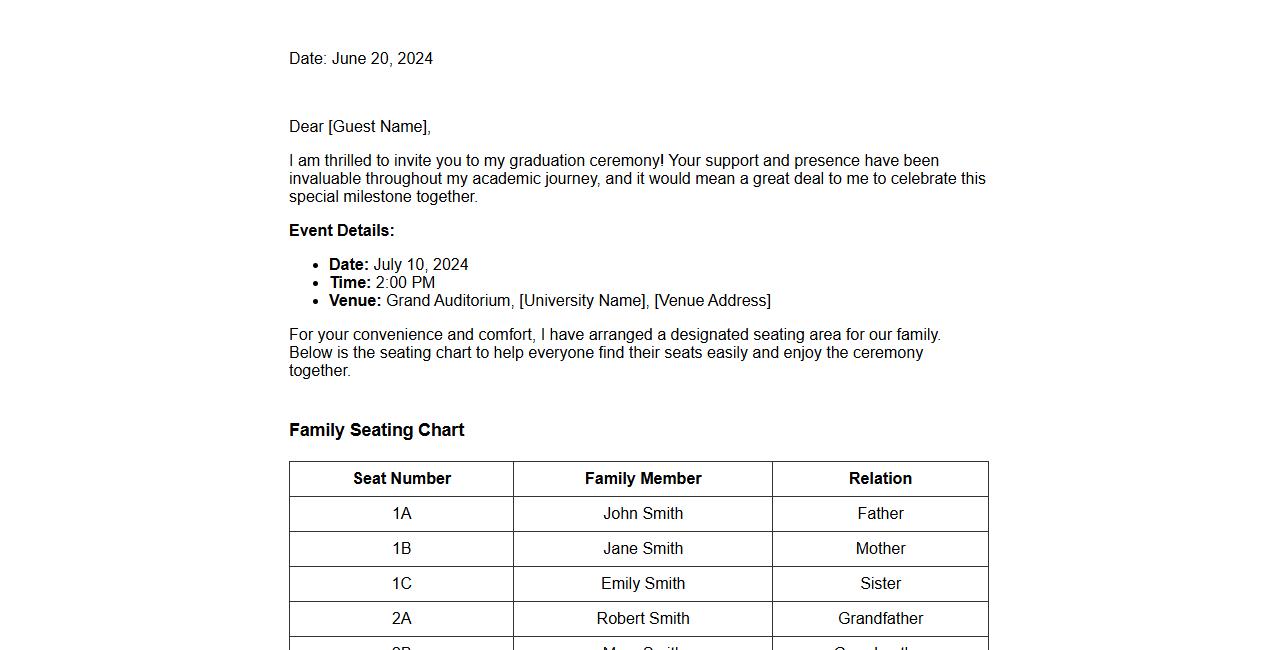1278x650 pixels.
Task: Select the Mother relation cell
Action: pyautogui.click(x=880, y=549)
